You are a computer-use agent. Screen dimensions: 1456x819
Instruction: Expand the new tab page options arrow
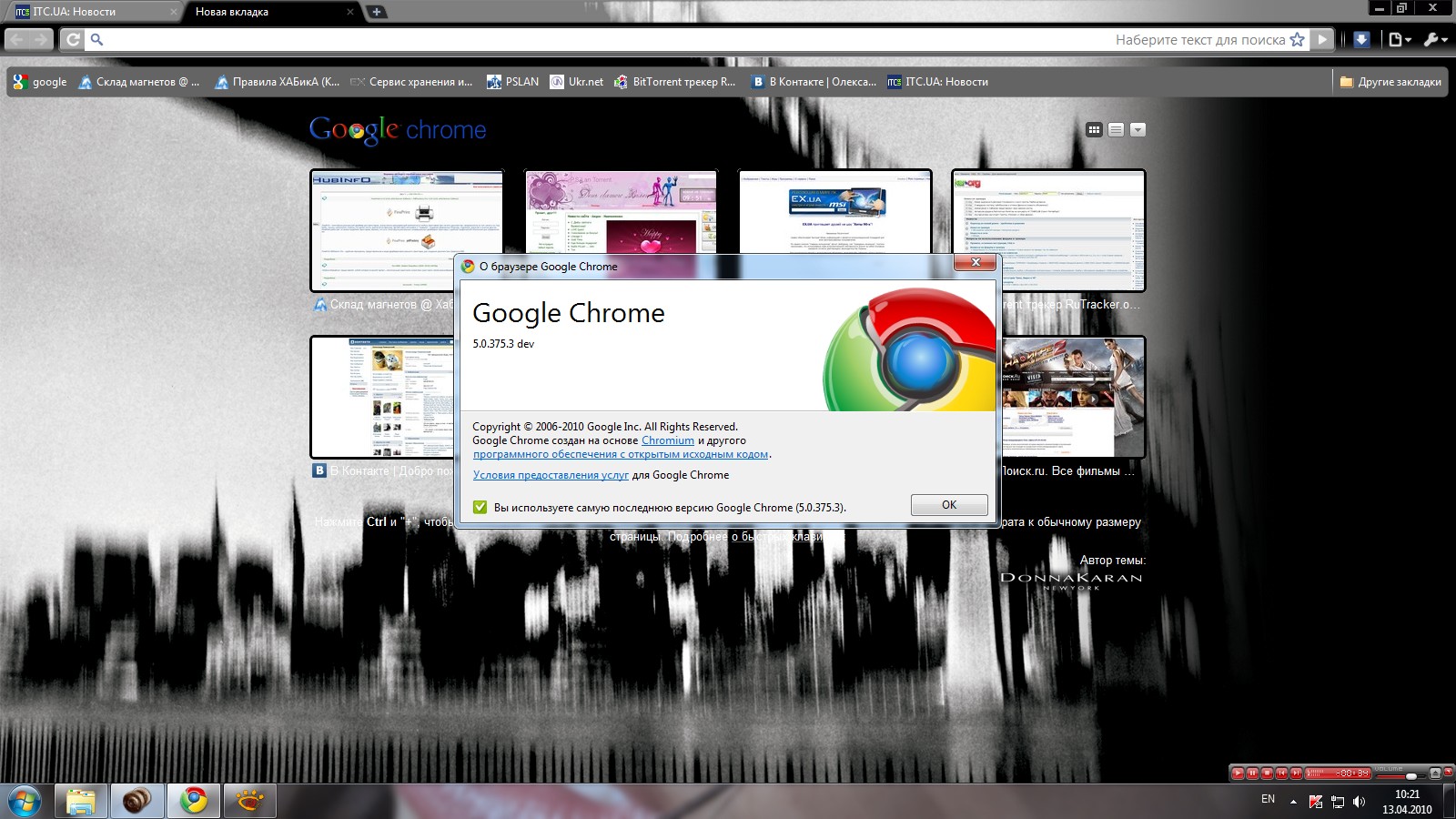click(x=1137, y=130)
